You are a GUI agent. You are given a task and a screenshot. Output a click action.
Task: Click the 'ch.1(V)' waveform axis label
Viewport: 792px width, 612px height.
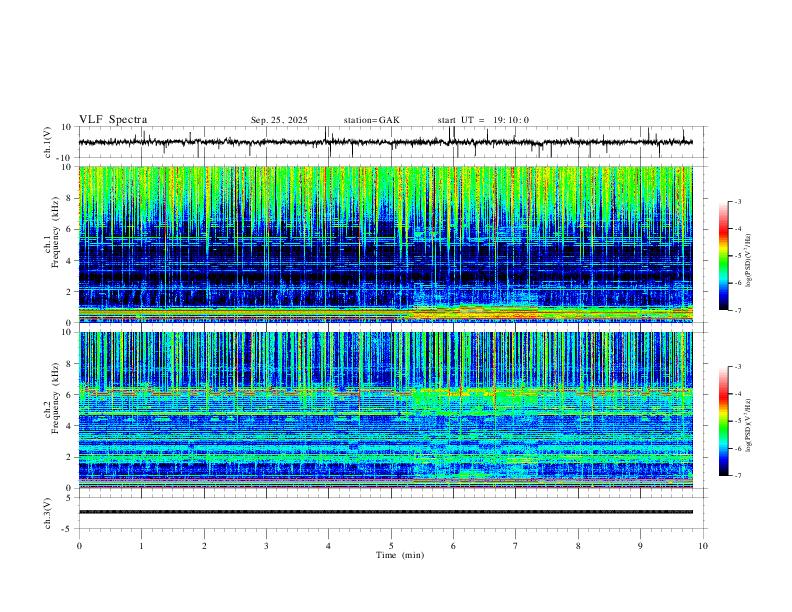[48, 142]
